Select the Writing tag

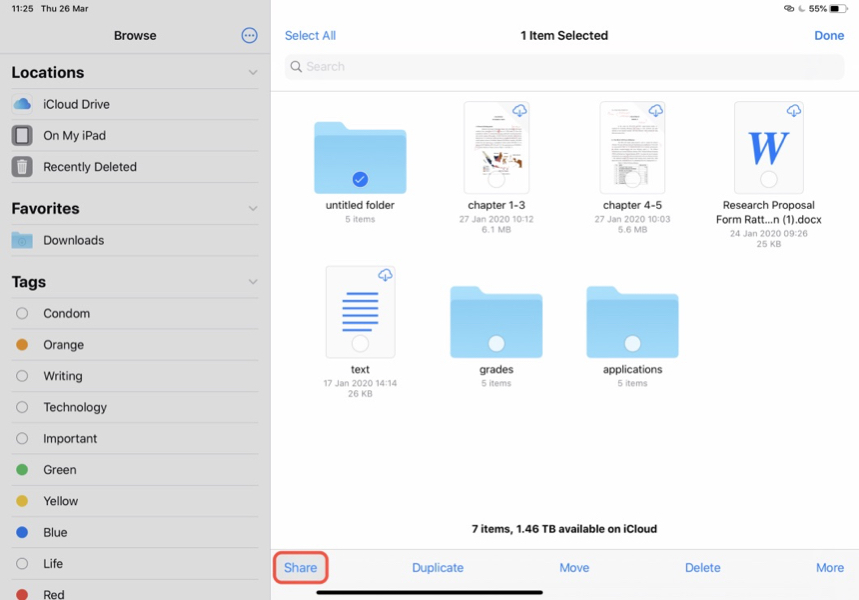pyautogui.click(x=135, y=376)
